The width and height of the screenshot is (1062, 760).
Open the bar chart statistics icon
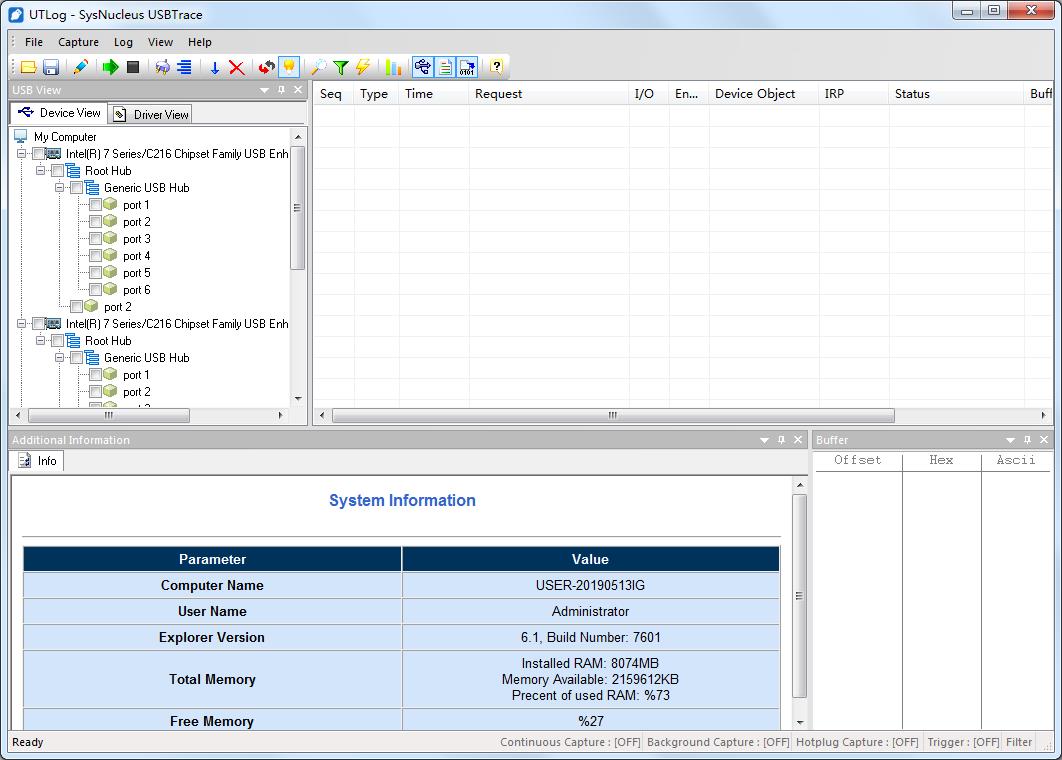393,67
